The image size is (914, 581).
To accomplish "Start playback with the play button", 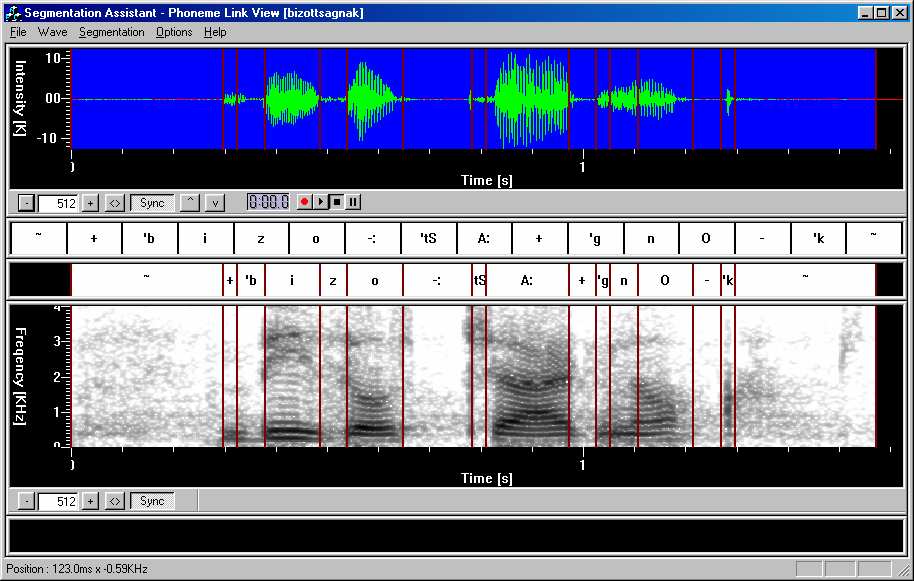I will coord(320,202).
